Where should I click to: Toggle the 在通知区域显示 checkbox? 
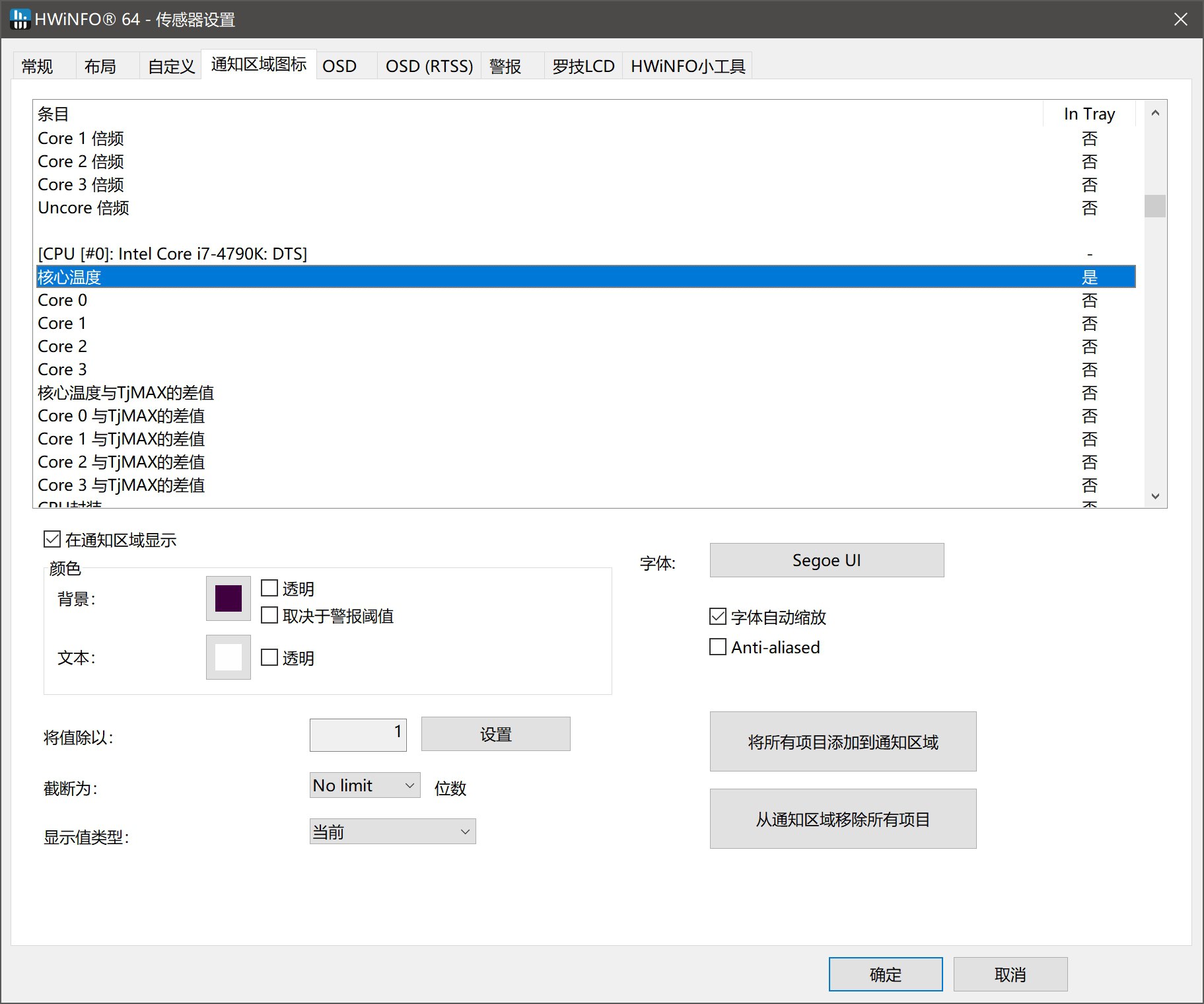click(x=52, y=540)
